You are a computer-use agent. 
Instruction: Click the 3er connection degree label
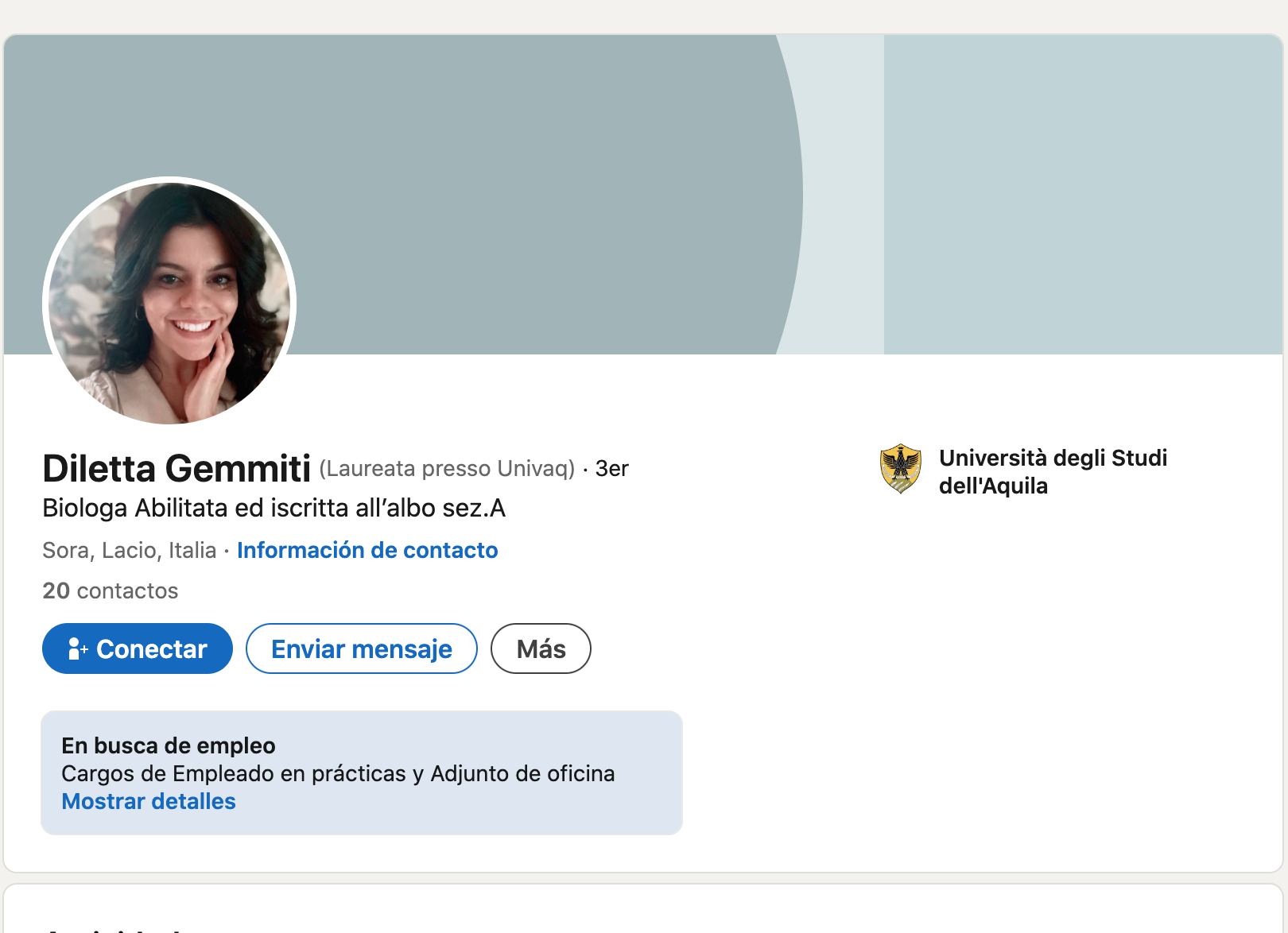point(611,469)
